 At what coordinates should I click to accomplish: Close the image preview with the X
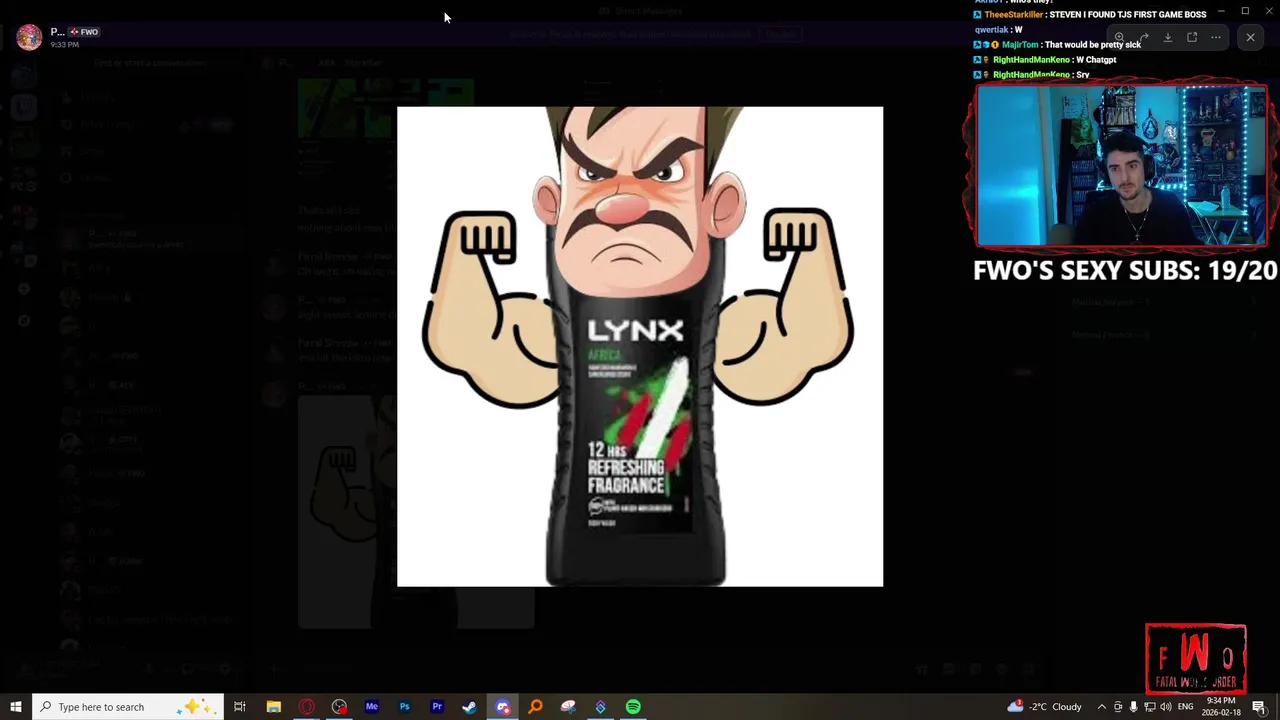pyautogui.click(x=1250, y=37)
